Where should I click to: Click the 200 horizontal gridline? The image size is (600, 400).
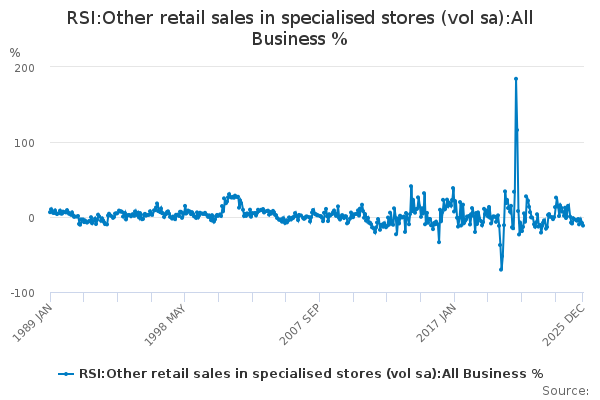[300, 67]
